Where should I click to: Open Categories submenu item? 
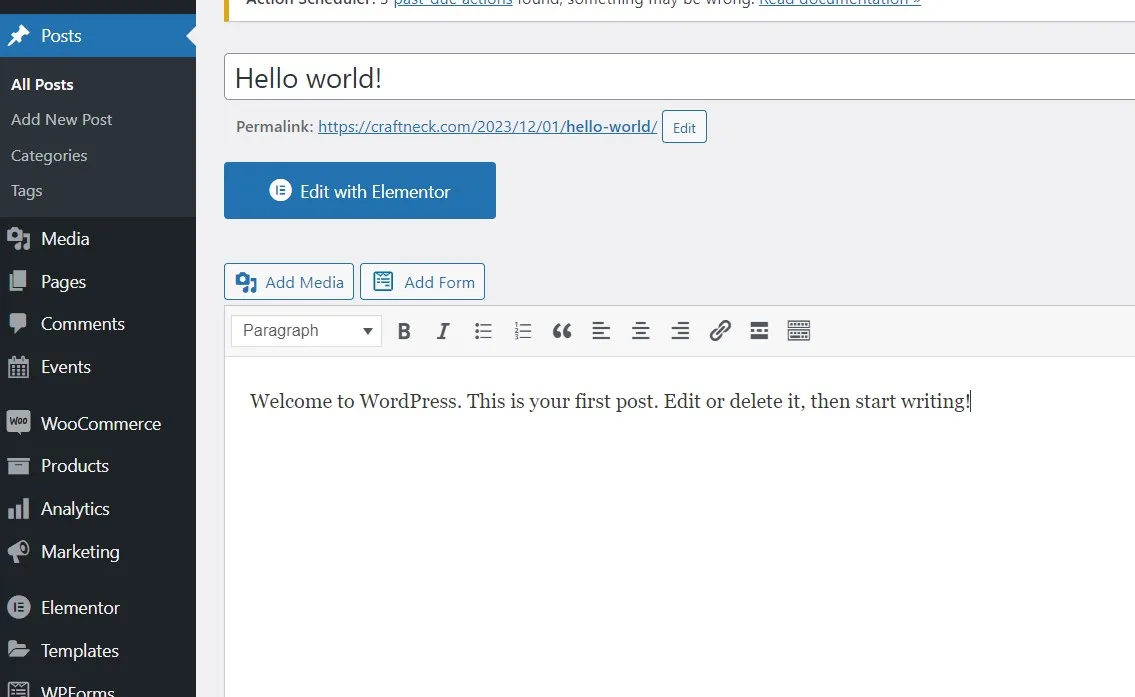49,156
